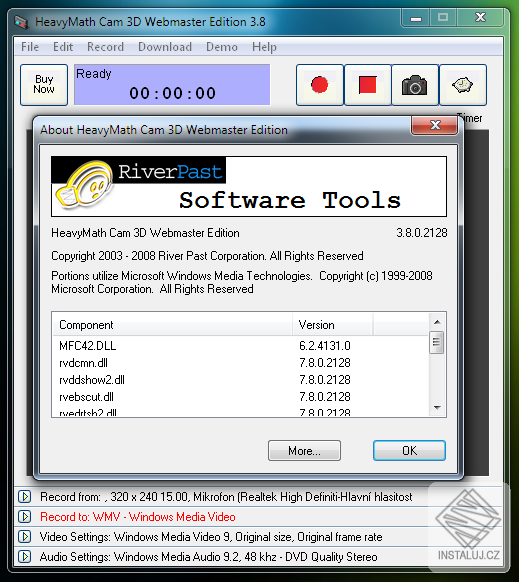Take a snapshot with the camera icon
The height and width of the screenshot is (582, 519).
tap(415, 85)
